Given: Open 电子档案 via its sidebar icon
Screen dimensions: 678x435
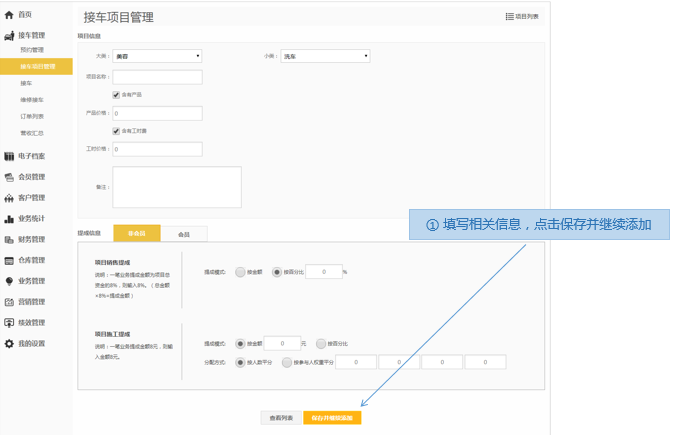Looking at the screenshot, I should coord(9,156).
